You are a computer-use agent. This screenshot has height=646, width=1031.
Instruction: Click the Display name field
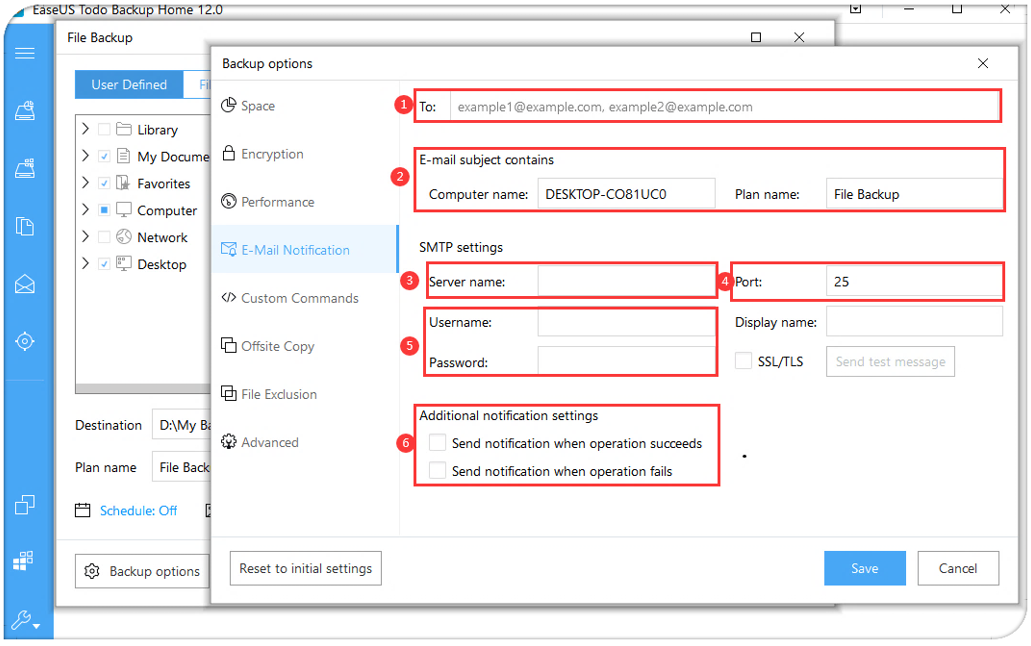tap(914, 322)
